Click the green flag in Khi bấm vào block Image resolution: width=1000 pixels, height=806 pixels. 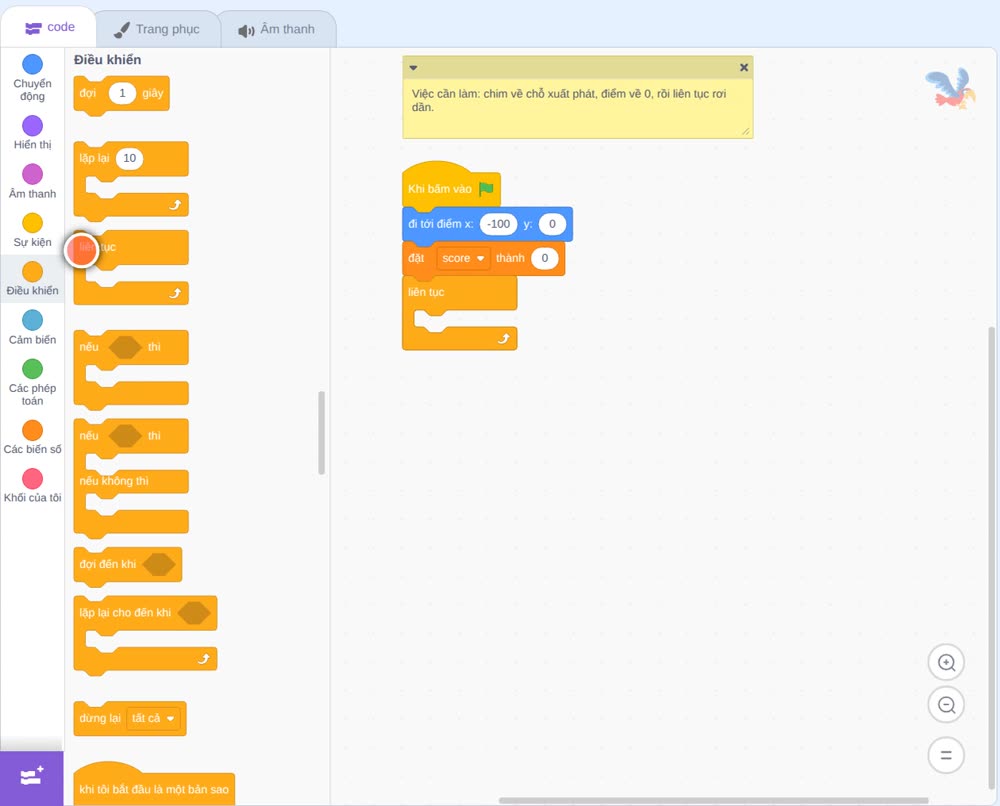487,189
